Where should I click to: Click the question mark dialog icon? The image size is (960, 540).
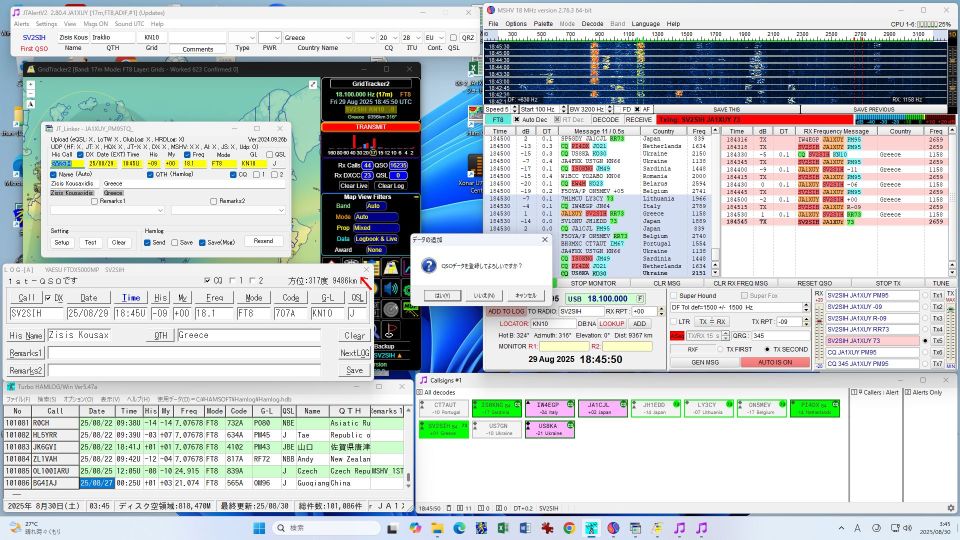point(429,266)
